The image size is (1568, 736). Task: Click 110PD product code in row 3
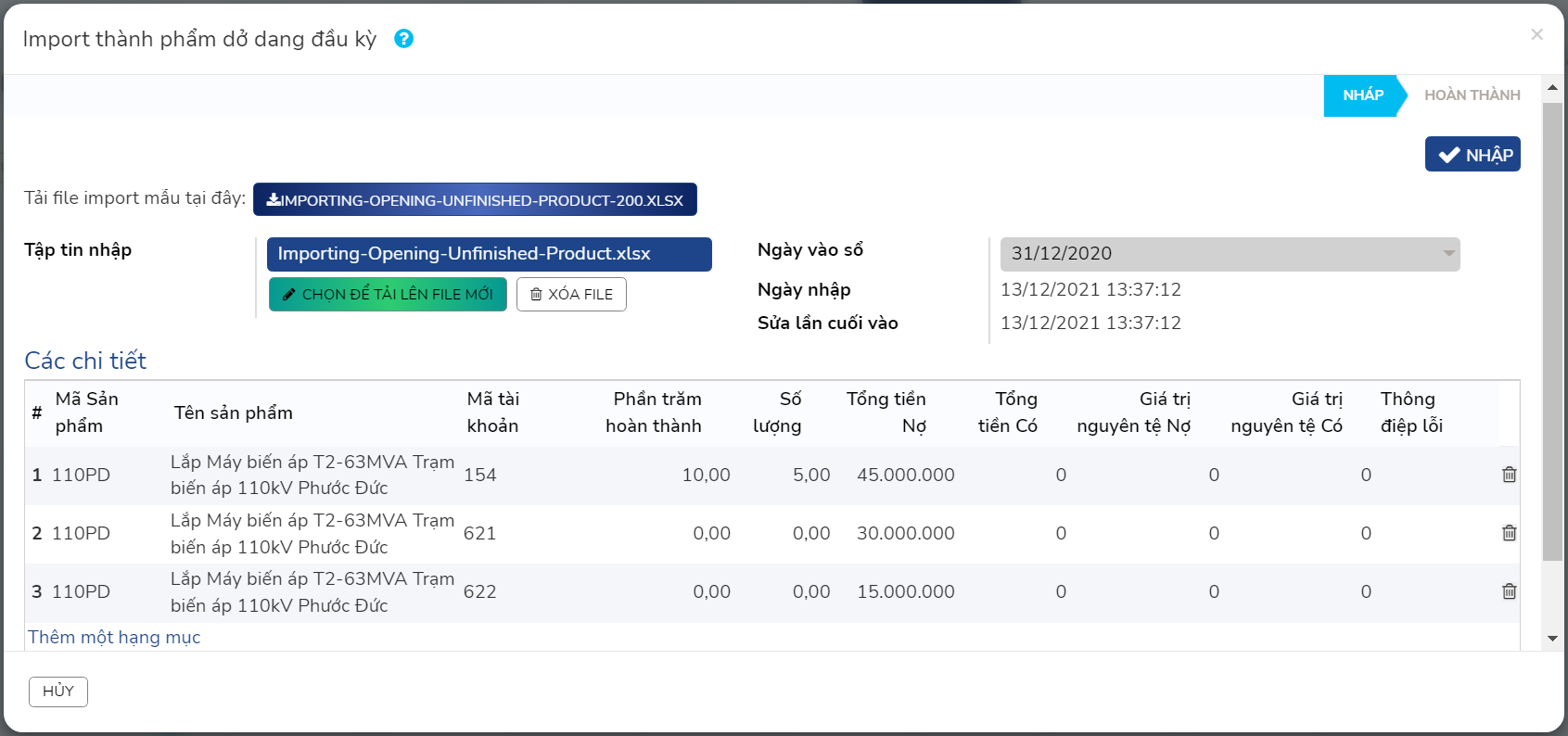(x=82, y=591)
